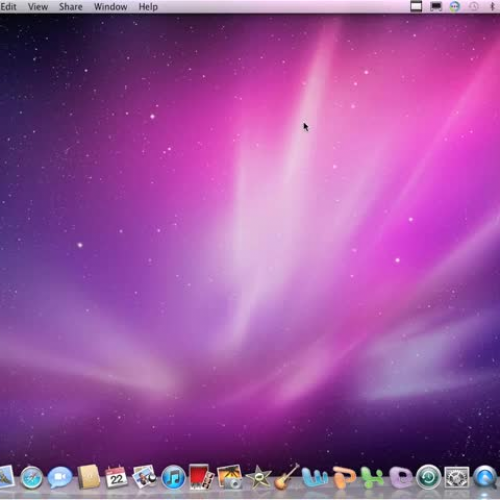The width and height of the screenshot is (500, 500).
Task: Open the Help menu
Action: point(148,7)
